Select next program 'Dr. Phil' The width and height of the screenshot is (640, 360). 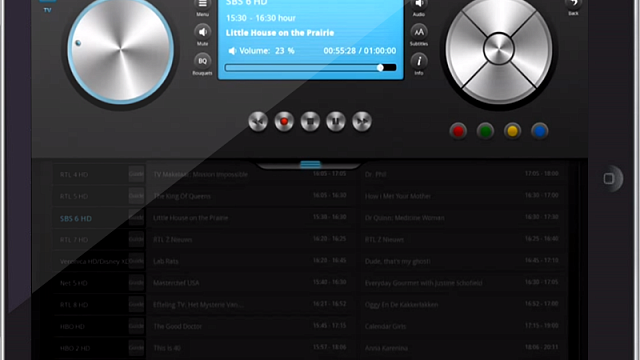(x=376, y=175)
